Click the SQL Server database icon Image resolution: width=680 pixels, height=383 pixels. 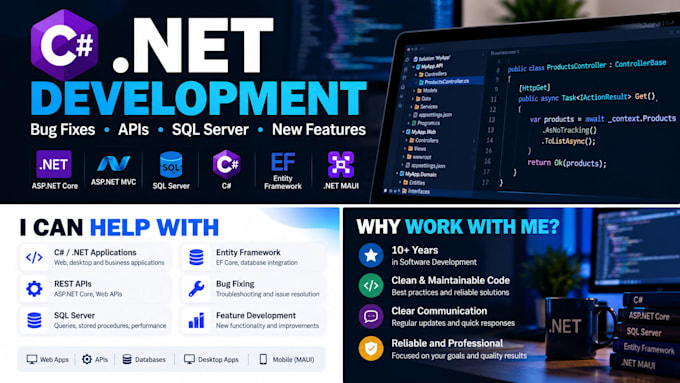coord(171,164)
